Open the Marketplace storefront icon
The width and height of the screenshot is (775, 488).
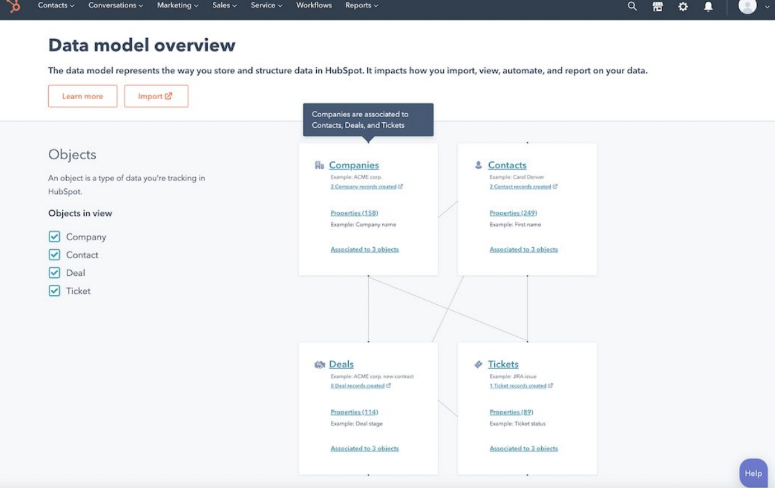point(657,6)
